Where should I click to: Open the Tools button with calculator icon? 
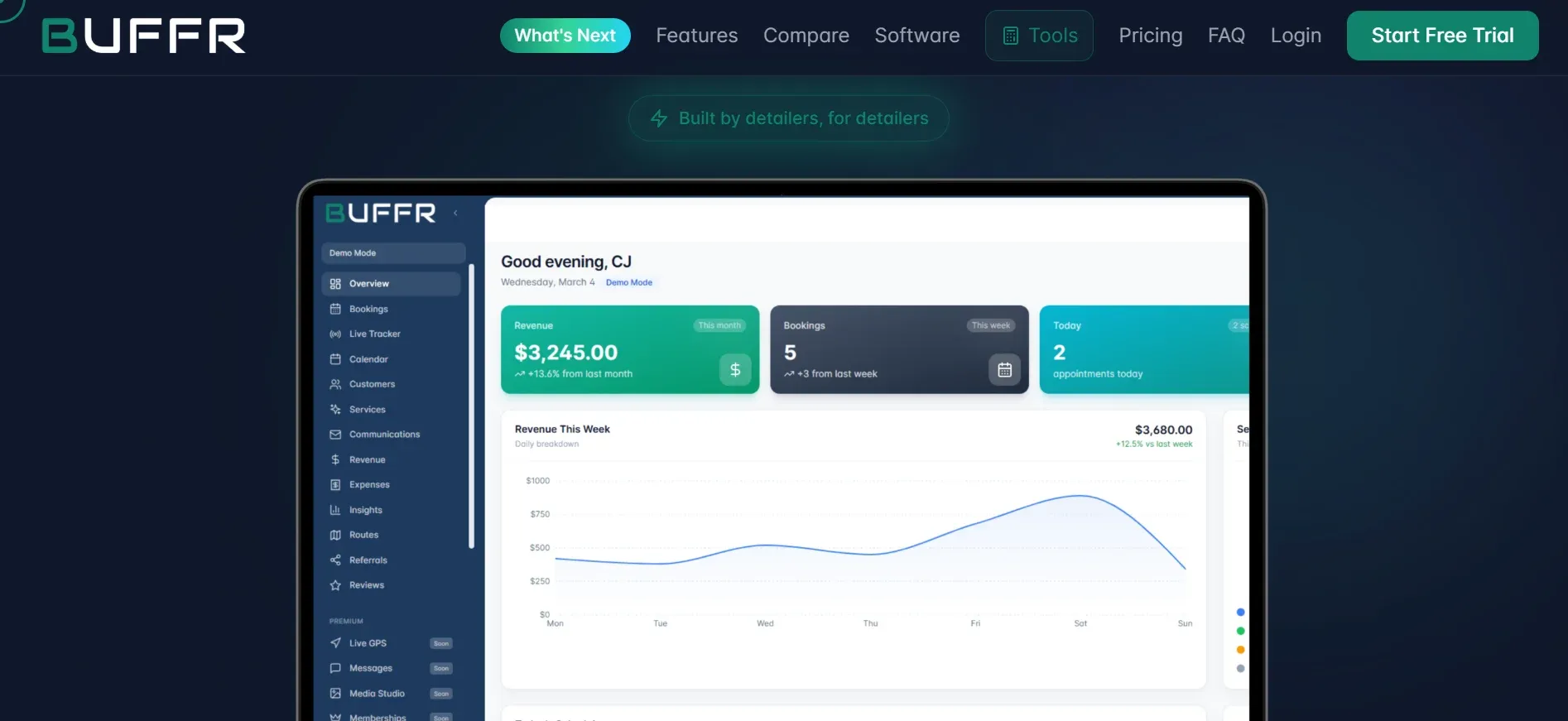[1039, 36]
